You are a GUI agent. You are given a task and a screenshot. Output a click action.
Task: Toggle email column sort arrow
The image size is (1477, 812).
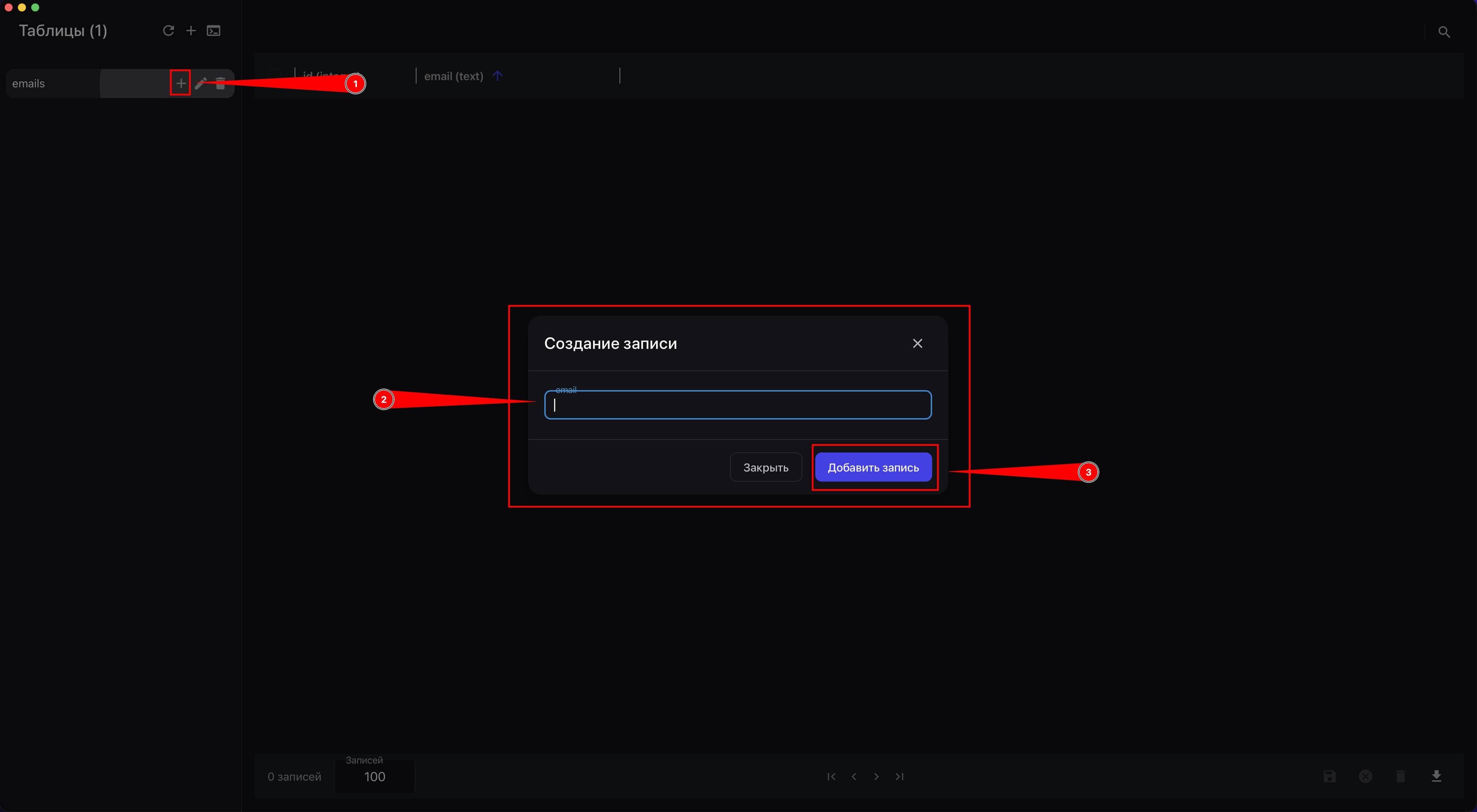tap(497, 76)
